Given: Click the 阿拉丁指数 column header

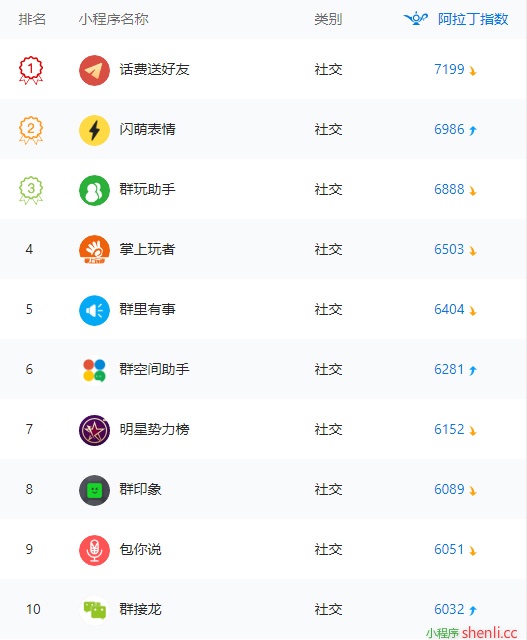Looking at the screenshot, I should pos(473,19).
